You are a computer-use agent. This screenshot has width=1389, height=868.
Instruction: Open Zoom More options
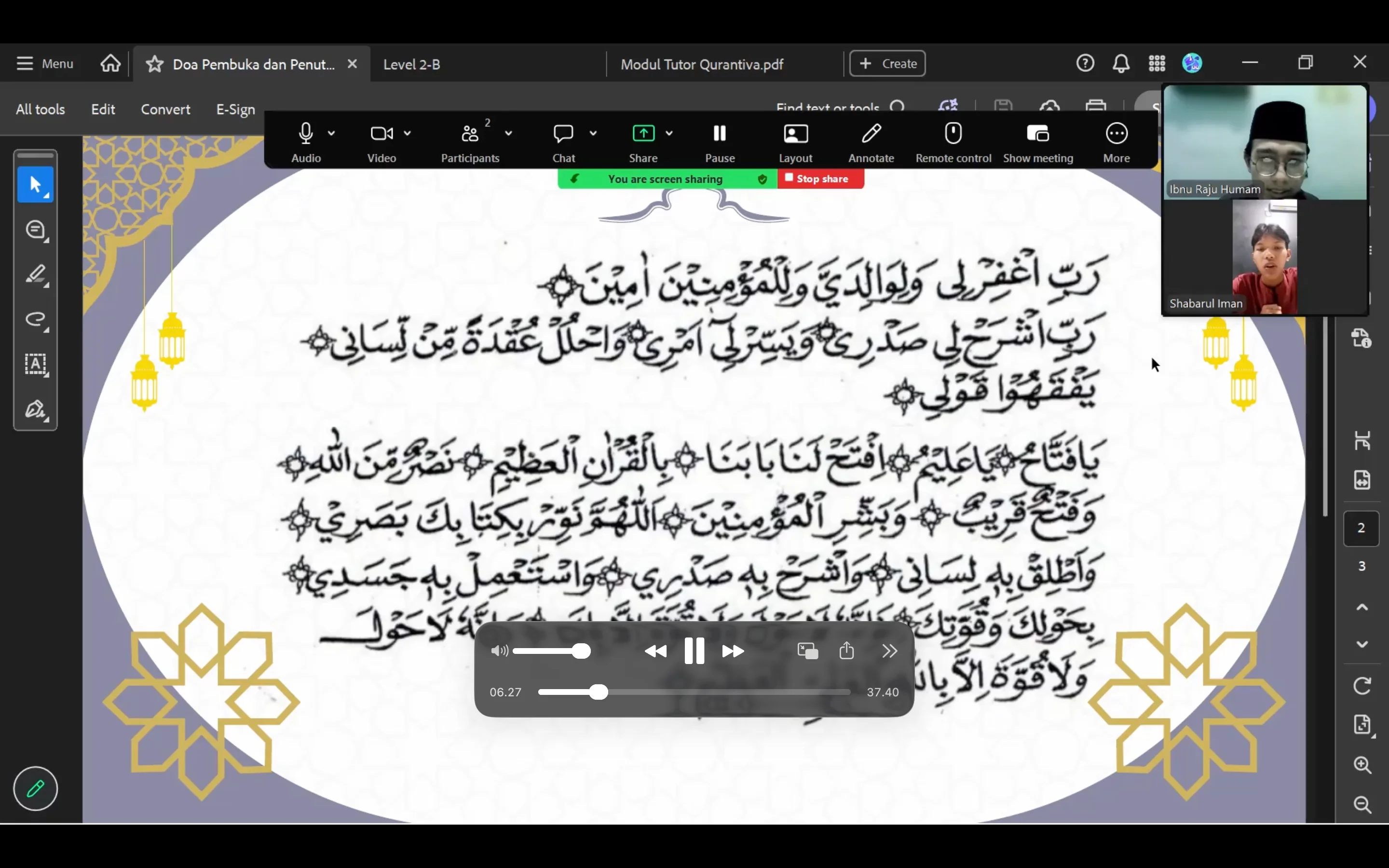tap(1117, 142)
